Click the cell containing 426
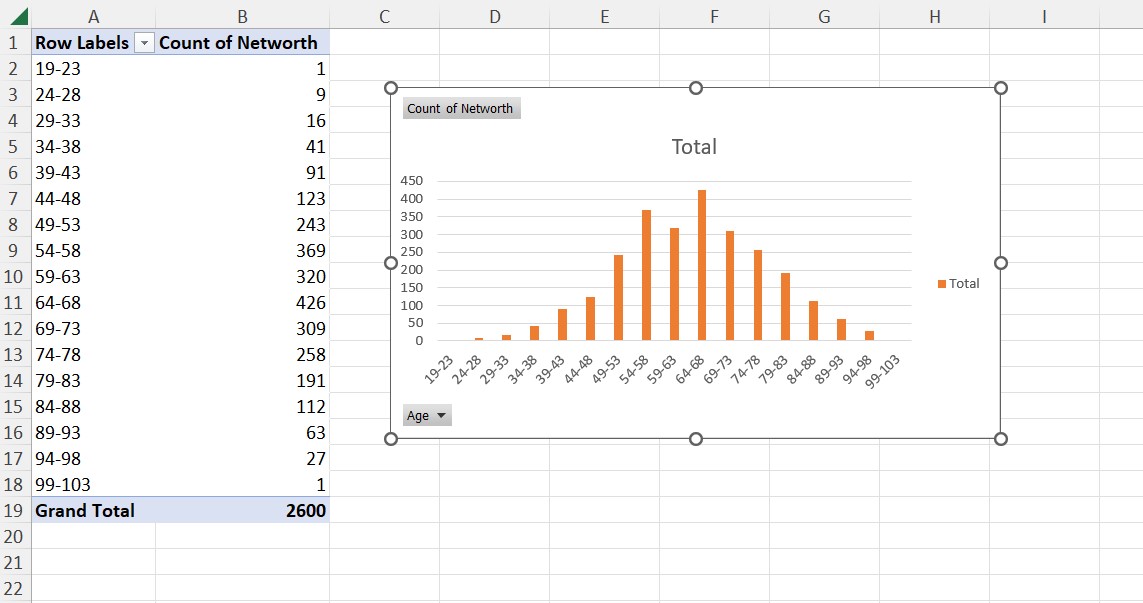This screenshot has width=1143, height=603. (242, 303)
